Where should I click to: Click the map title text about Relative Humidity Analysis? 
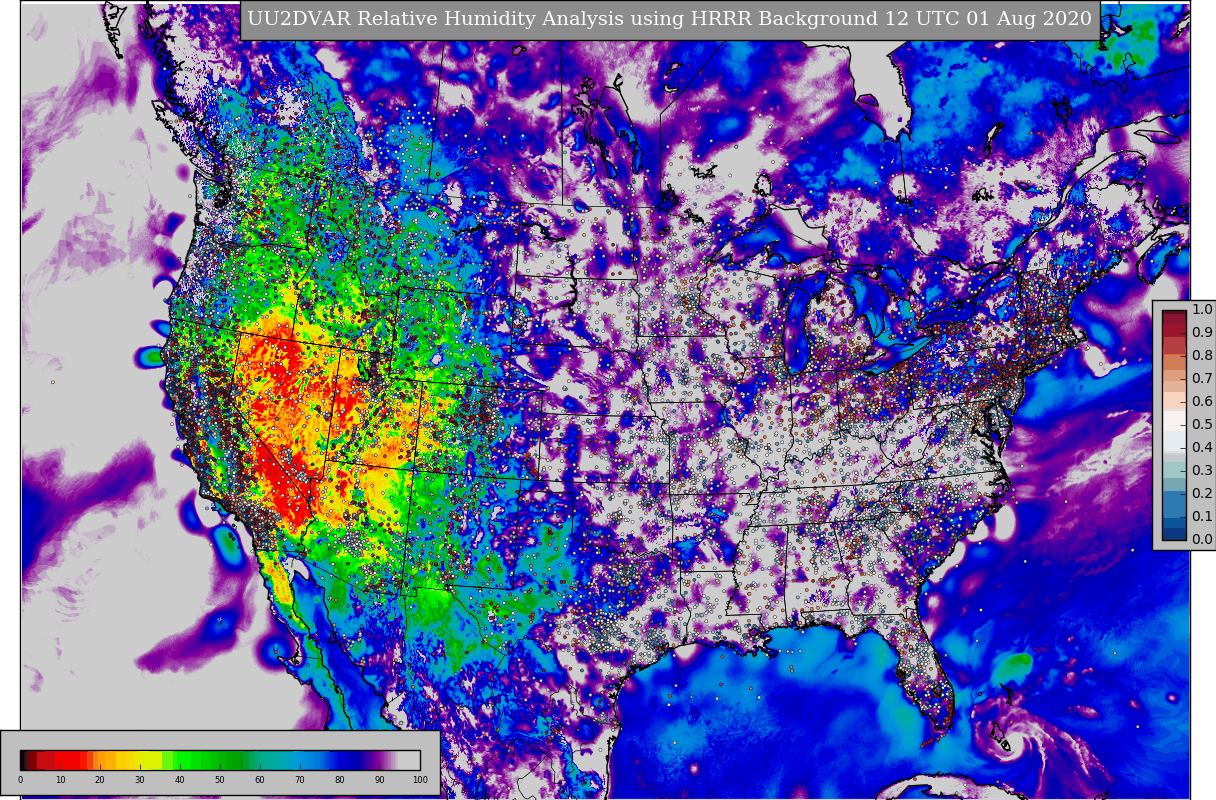click(670, 19)
